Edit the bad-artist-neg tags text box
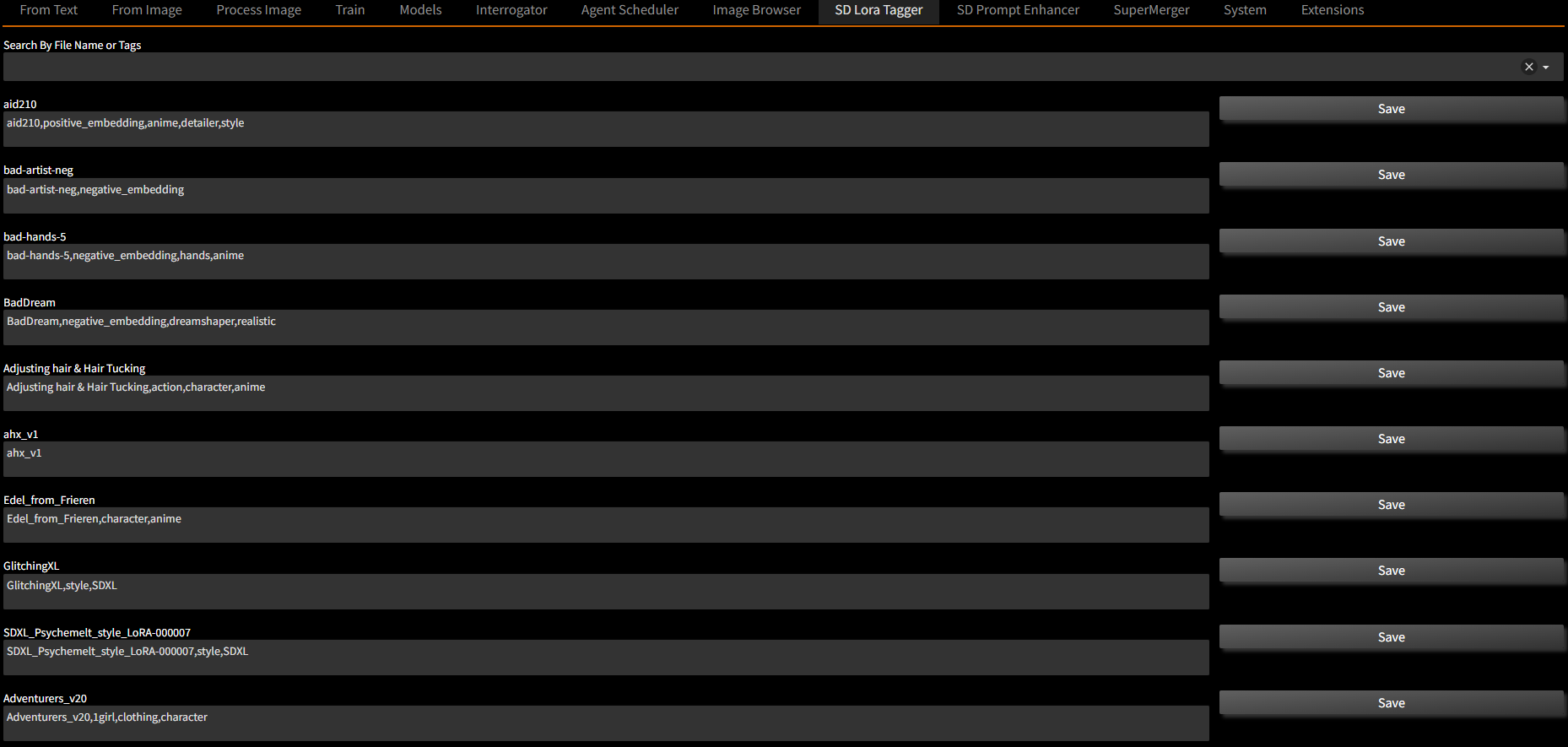This screenshot has height=747, width=1568. [606, 196]
